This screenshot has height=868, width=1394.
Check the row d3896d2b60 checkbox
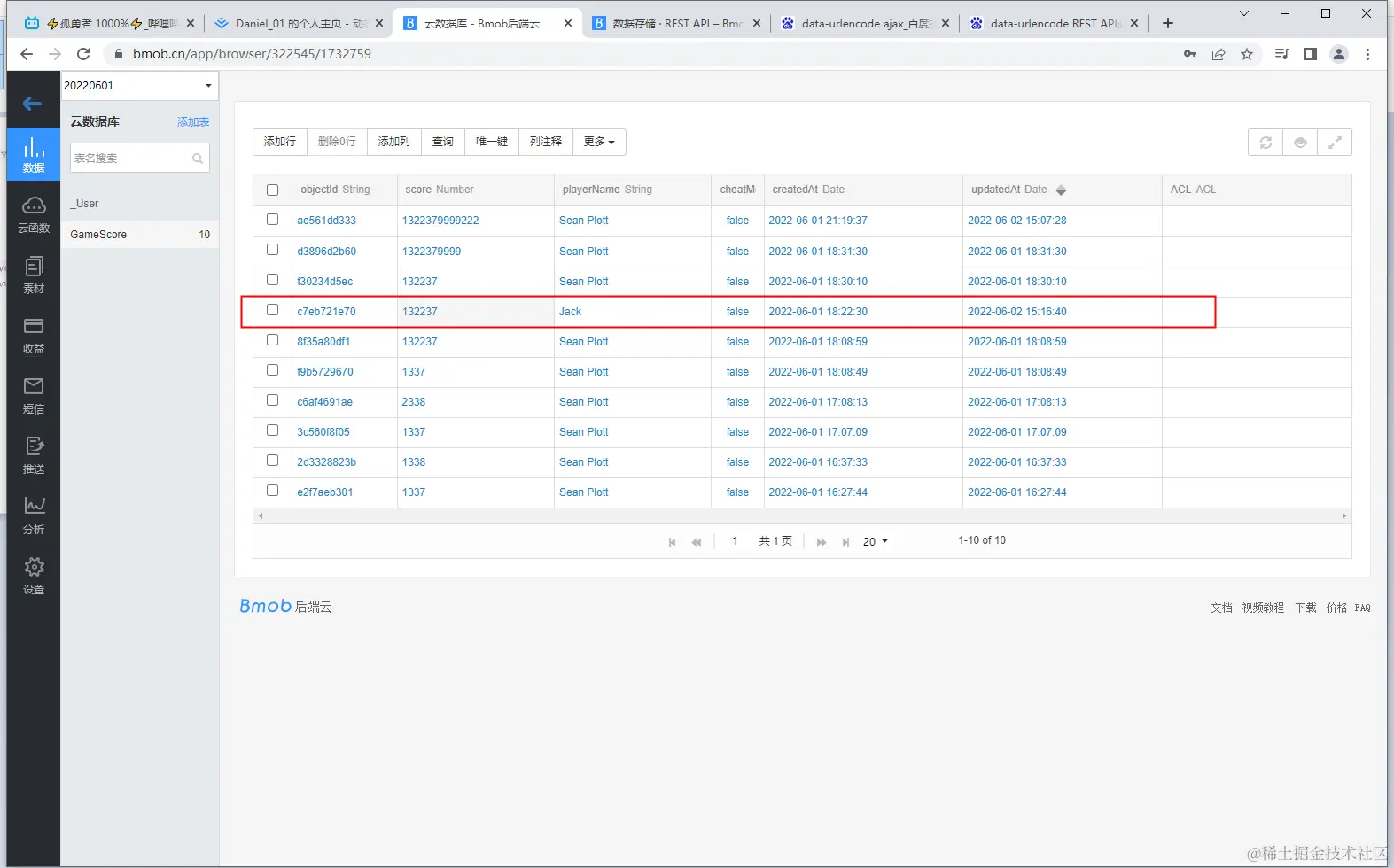point(272,250)
